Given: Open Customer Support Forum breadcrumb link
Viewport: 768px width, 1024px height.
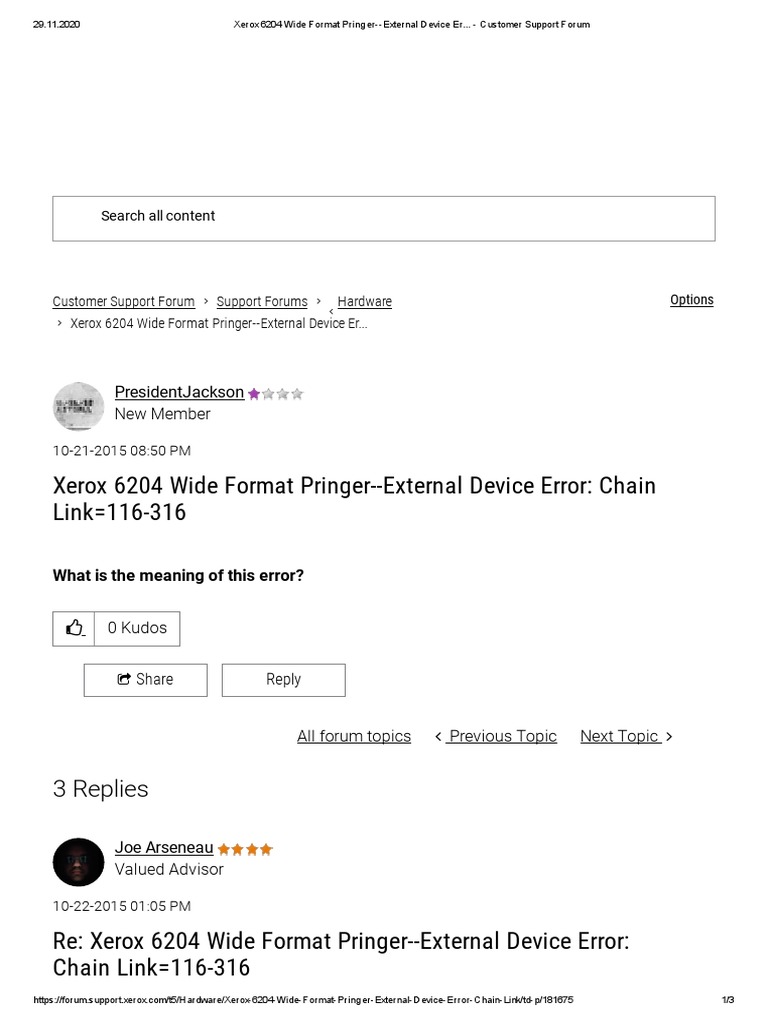Looking at the screenshot, I should coord(124,302).
